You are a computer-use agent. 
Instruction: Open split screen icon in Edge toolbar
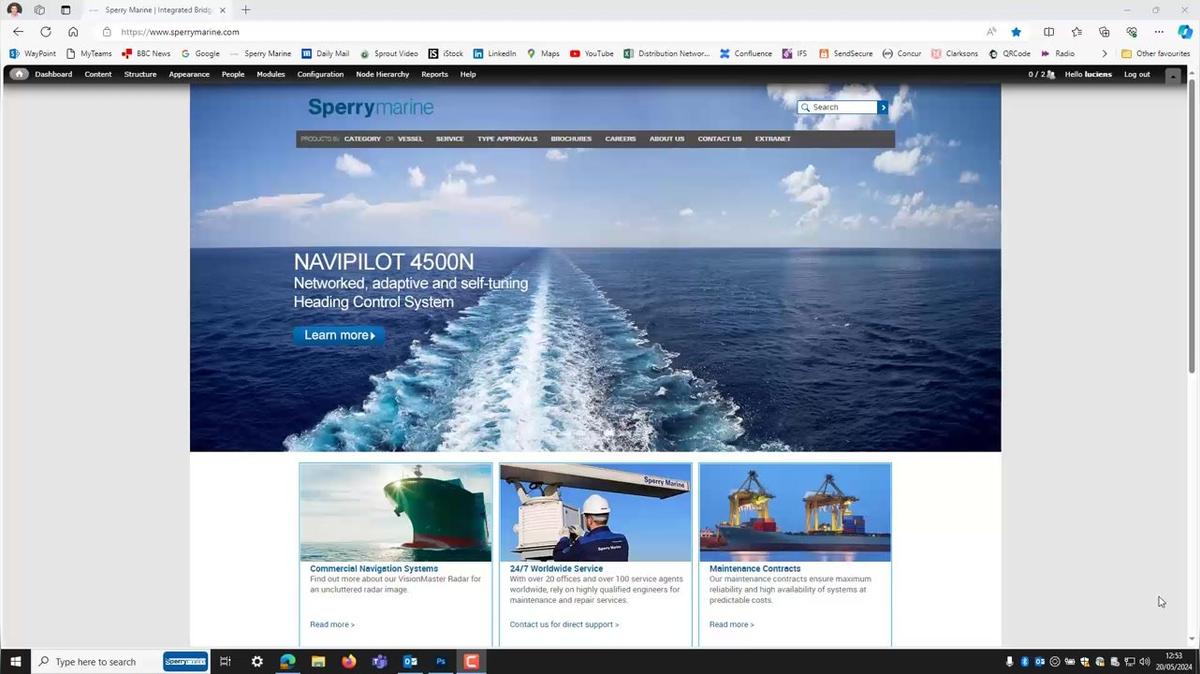click(1048, 32)
